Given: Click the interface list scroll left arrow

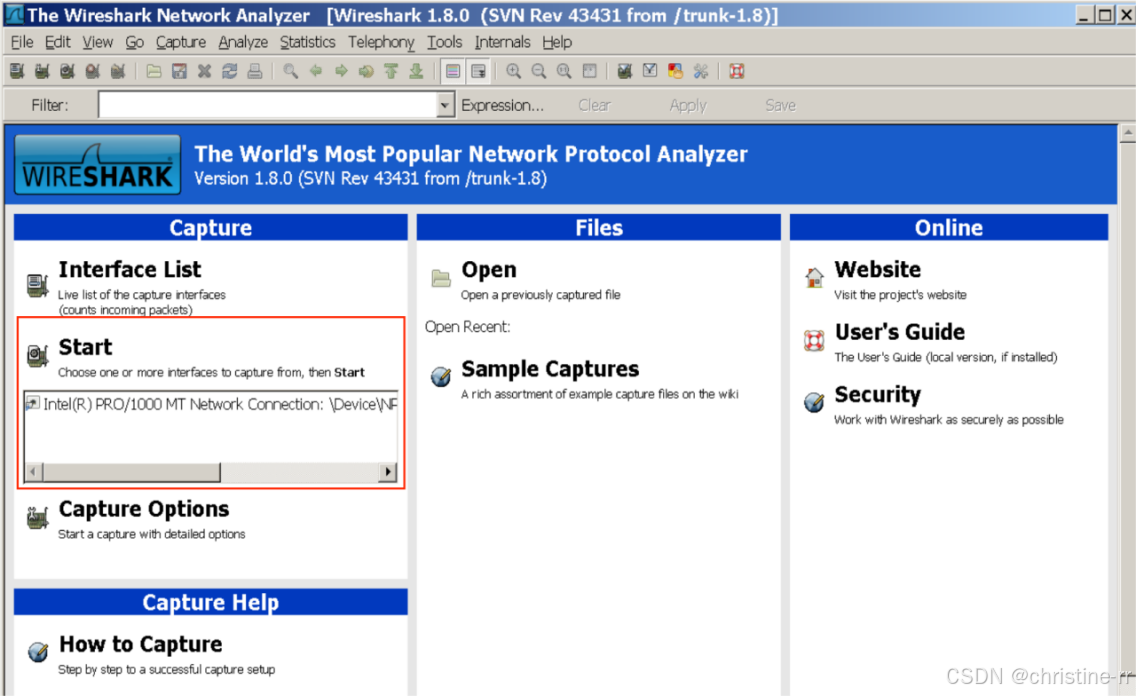Looking at the screenshot, I should pyautogui.click(x=33, y=472).
